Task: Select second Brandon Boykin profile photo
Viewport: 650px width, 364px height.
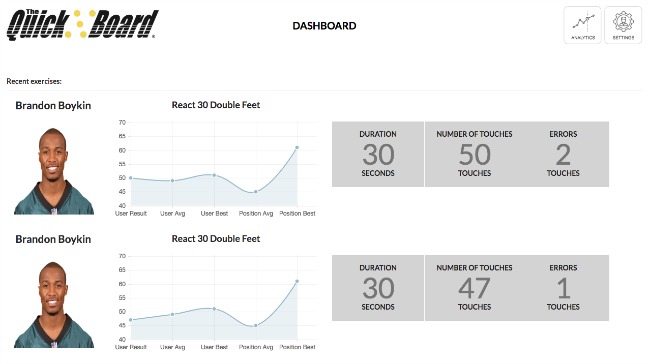Action: coord(54,305)
